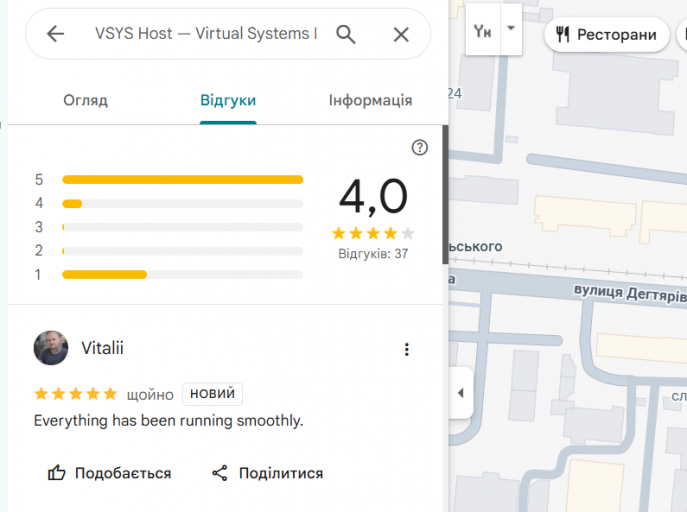Viewport: 687px width, 512px height.
Task: Filter reviews by the 2-star bar
Action: (183, 251)
